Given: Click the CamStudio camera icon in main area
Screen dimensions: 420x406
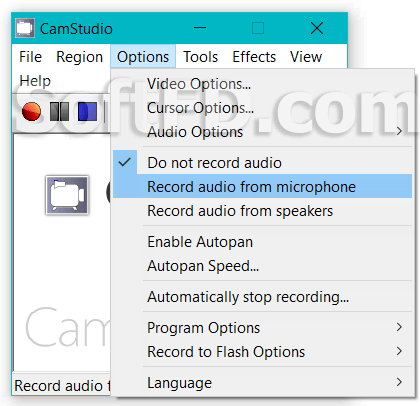Looking at the screenshot, I should pyautogui.click(x=67, y=195).
